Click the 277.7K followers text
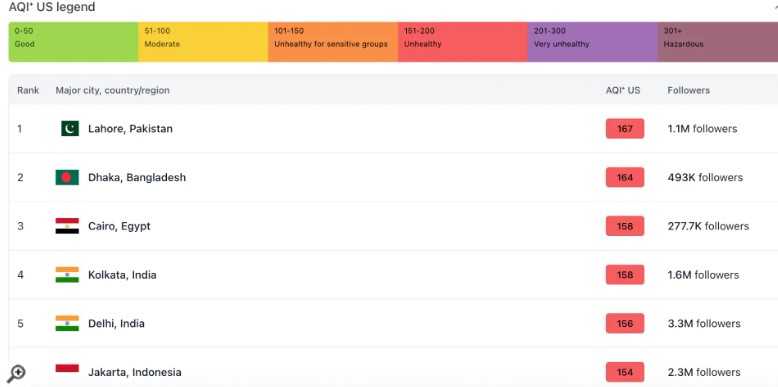Screen dimensions: 778x387 708,226
